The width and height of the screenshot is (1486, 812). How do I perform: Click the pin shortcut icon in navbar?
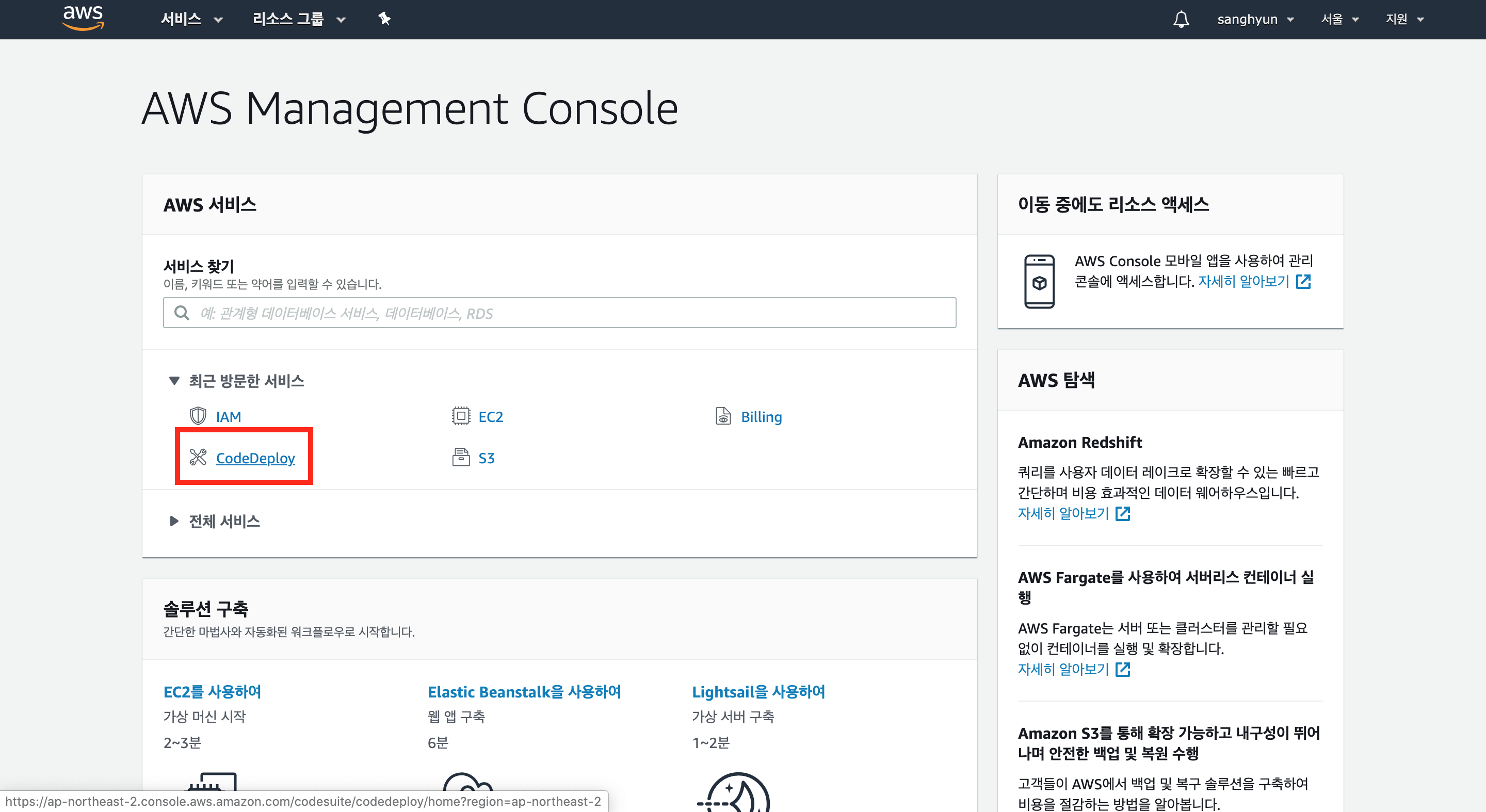(x=384, y=19)
